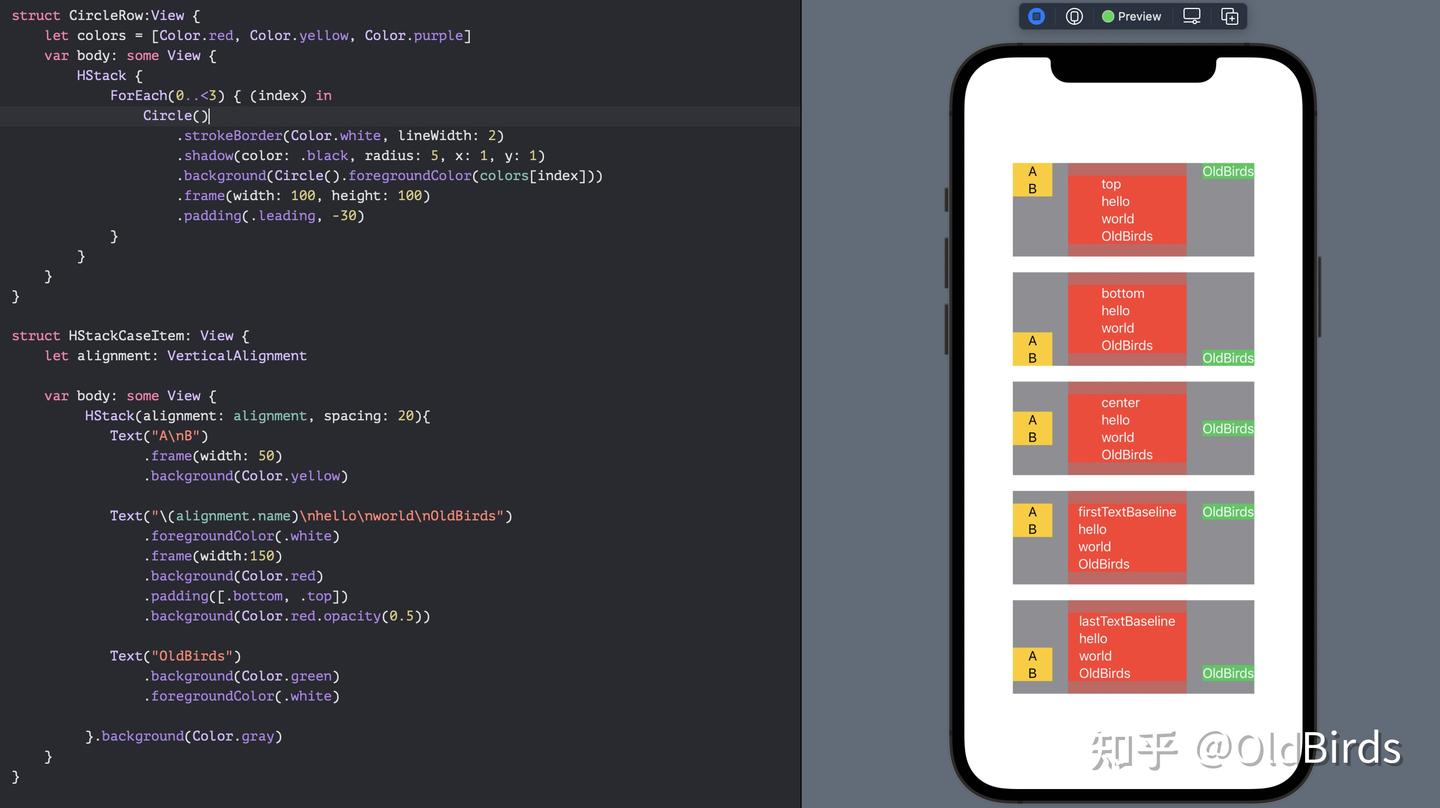Click the "let alignment: VerticalAlignment" line
This screenshot has height=808, width=1440.
176,355
